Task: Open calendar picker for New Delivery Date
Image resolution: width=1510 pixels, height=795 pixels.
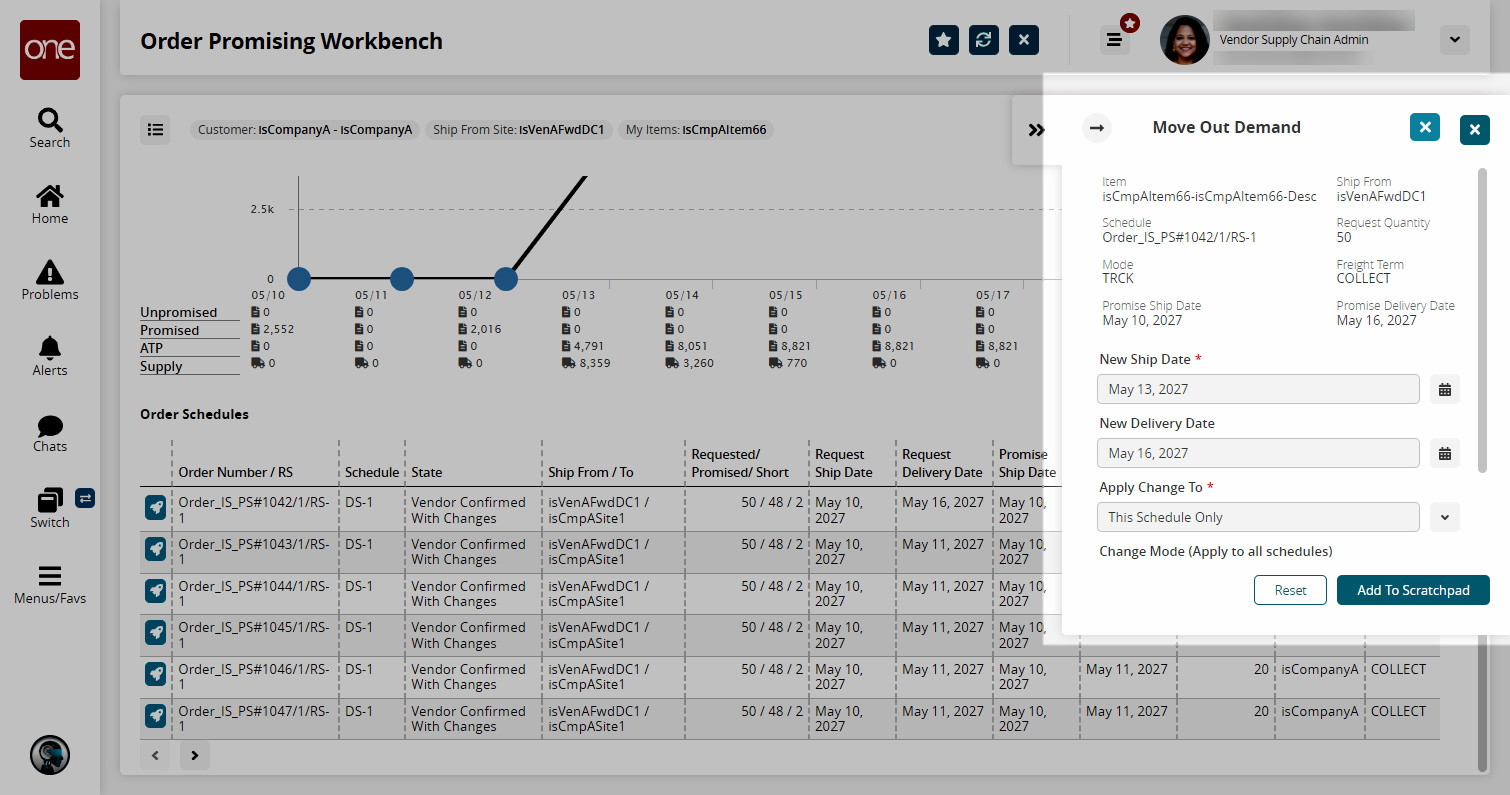Action: [x=1445, y=453]
